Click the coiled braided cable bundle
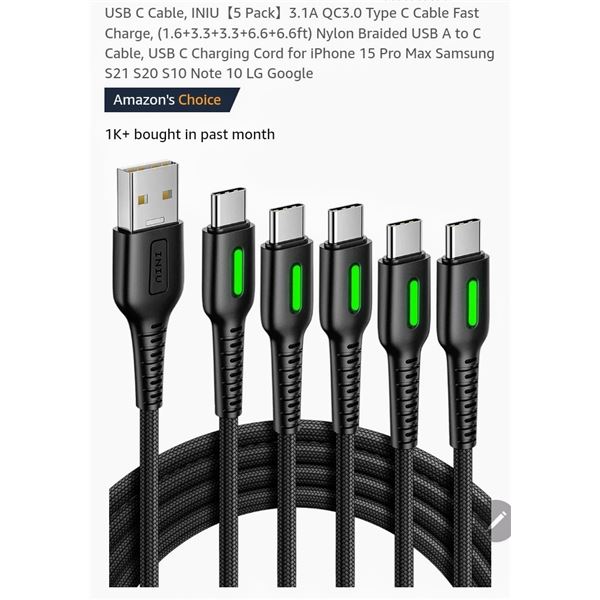Image resolution: width=600 pixels, height=600 pixels. 300,505
